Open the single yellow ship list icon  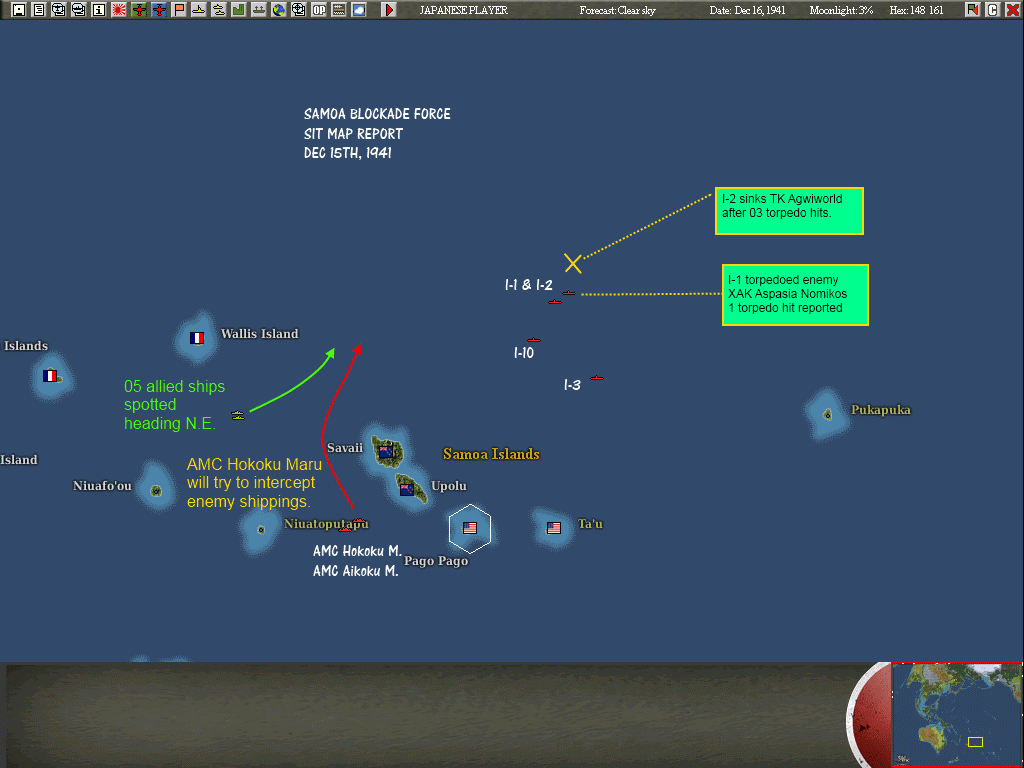click(199, 10)
